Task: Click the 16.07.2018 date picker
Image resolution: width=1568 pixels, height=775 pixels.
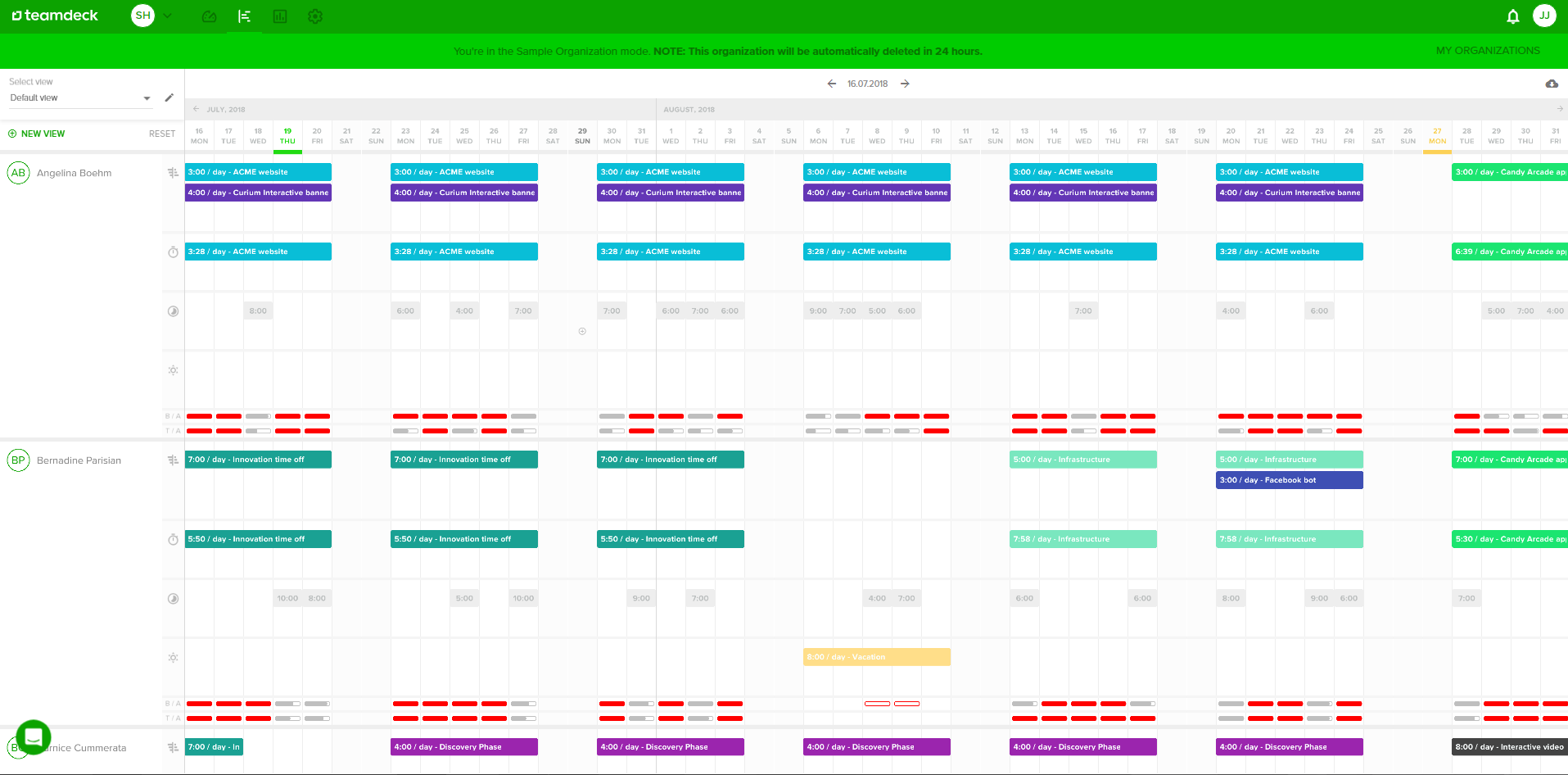Action: click(x=867, y=84)
